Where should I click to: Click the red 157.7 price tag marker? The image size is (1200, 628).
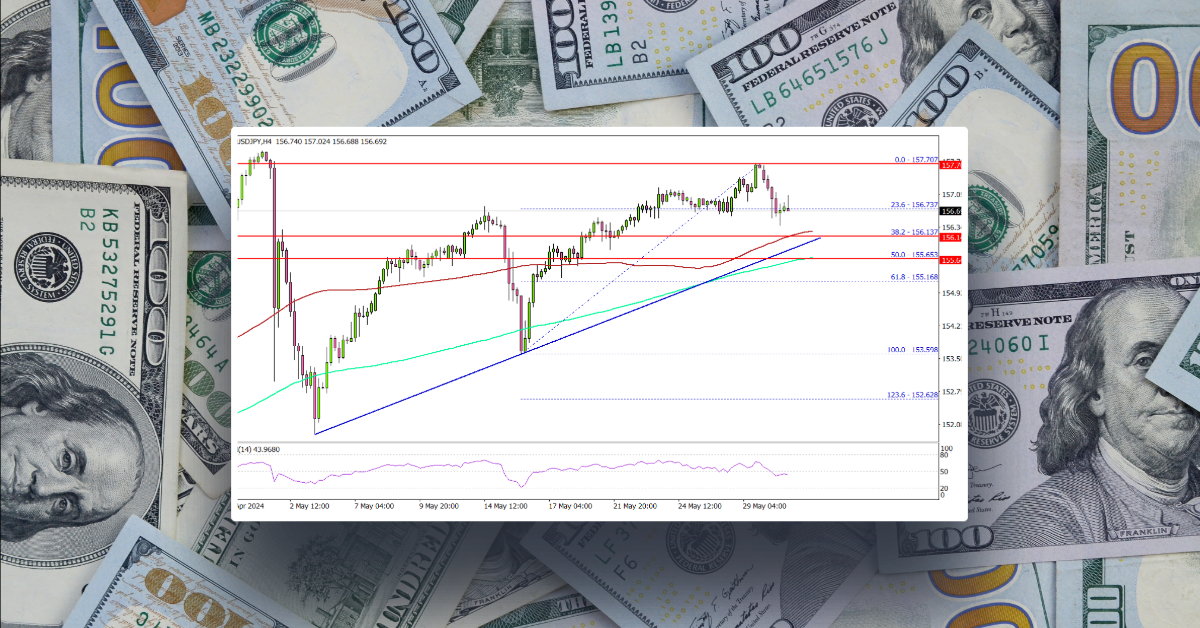951,166
